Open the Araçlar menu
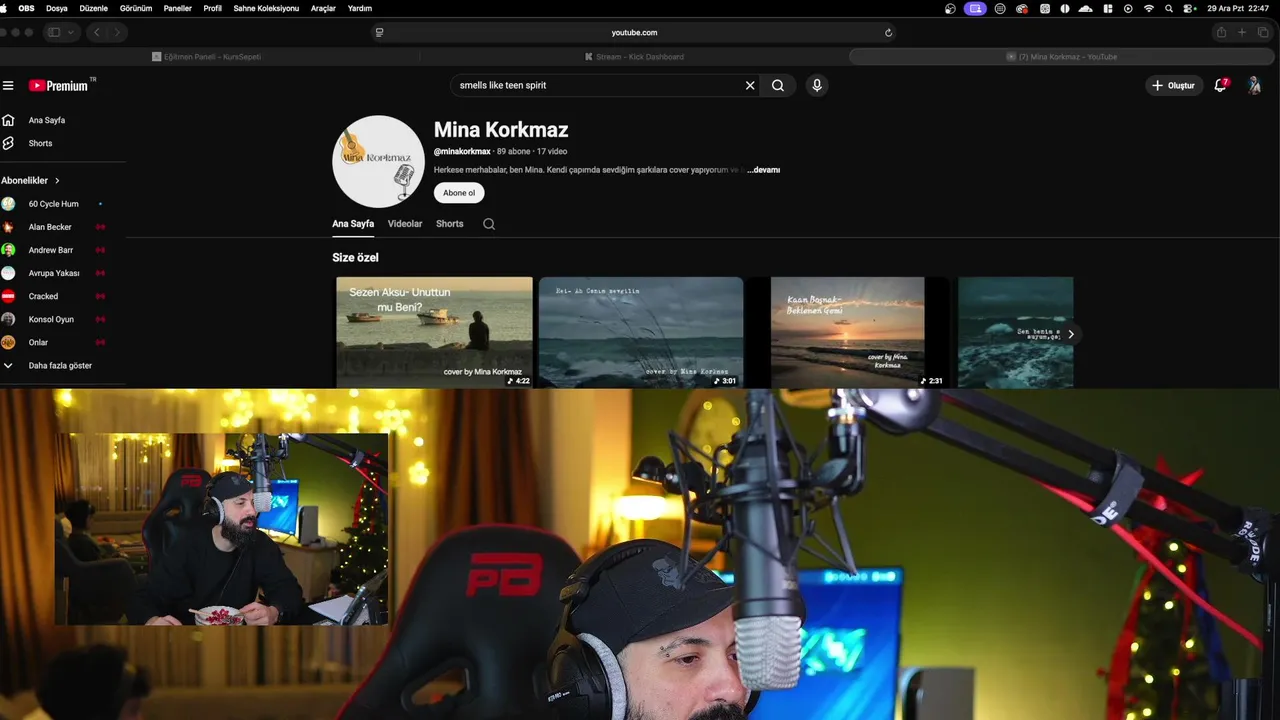1280x720 pixels. pos(323,8)
